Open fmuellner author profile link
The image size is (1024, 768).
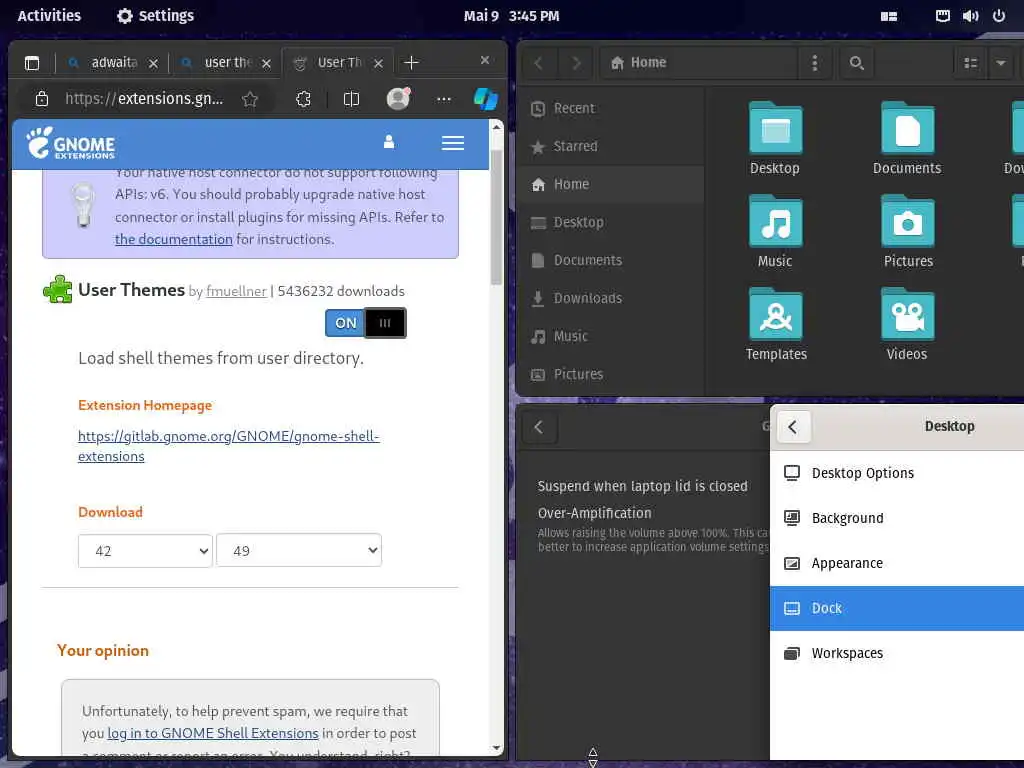(236, 291)
